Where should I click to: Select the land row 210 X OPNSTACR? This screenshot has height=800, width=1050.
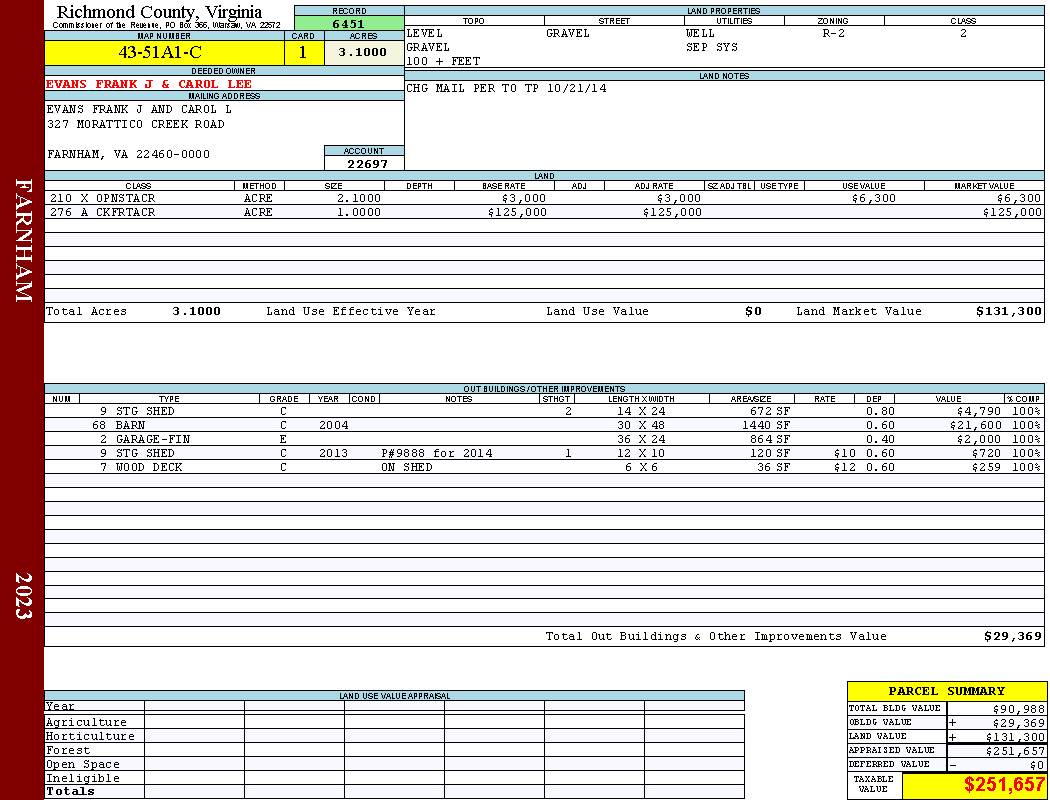click(544, 198)
